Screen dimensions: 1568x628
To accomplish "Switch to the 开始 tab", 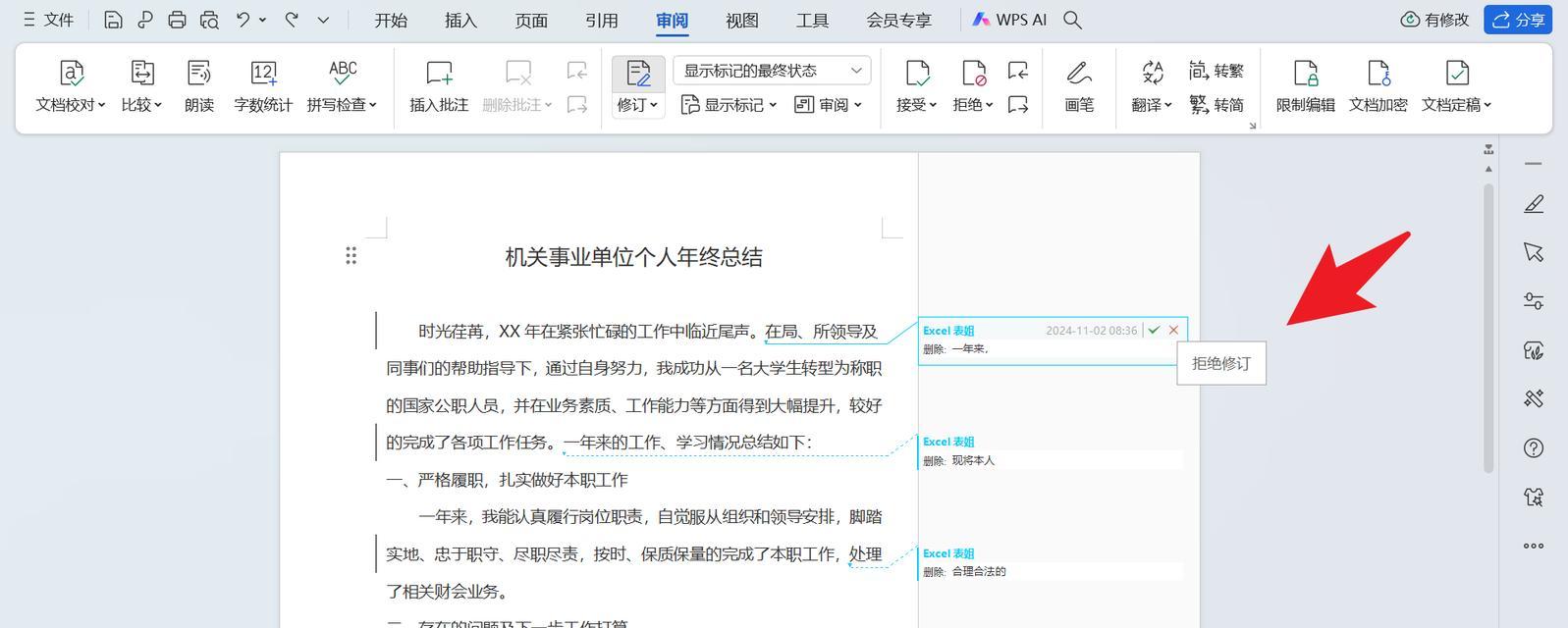I will (391, 20).
